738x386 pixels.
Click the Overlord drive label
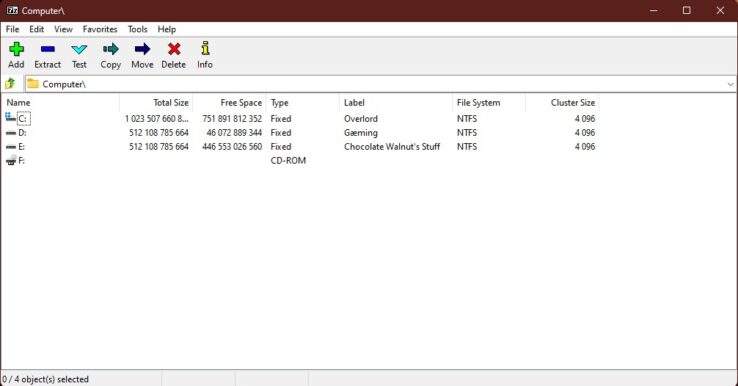pos(361,119)
